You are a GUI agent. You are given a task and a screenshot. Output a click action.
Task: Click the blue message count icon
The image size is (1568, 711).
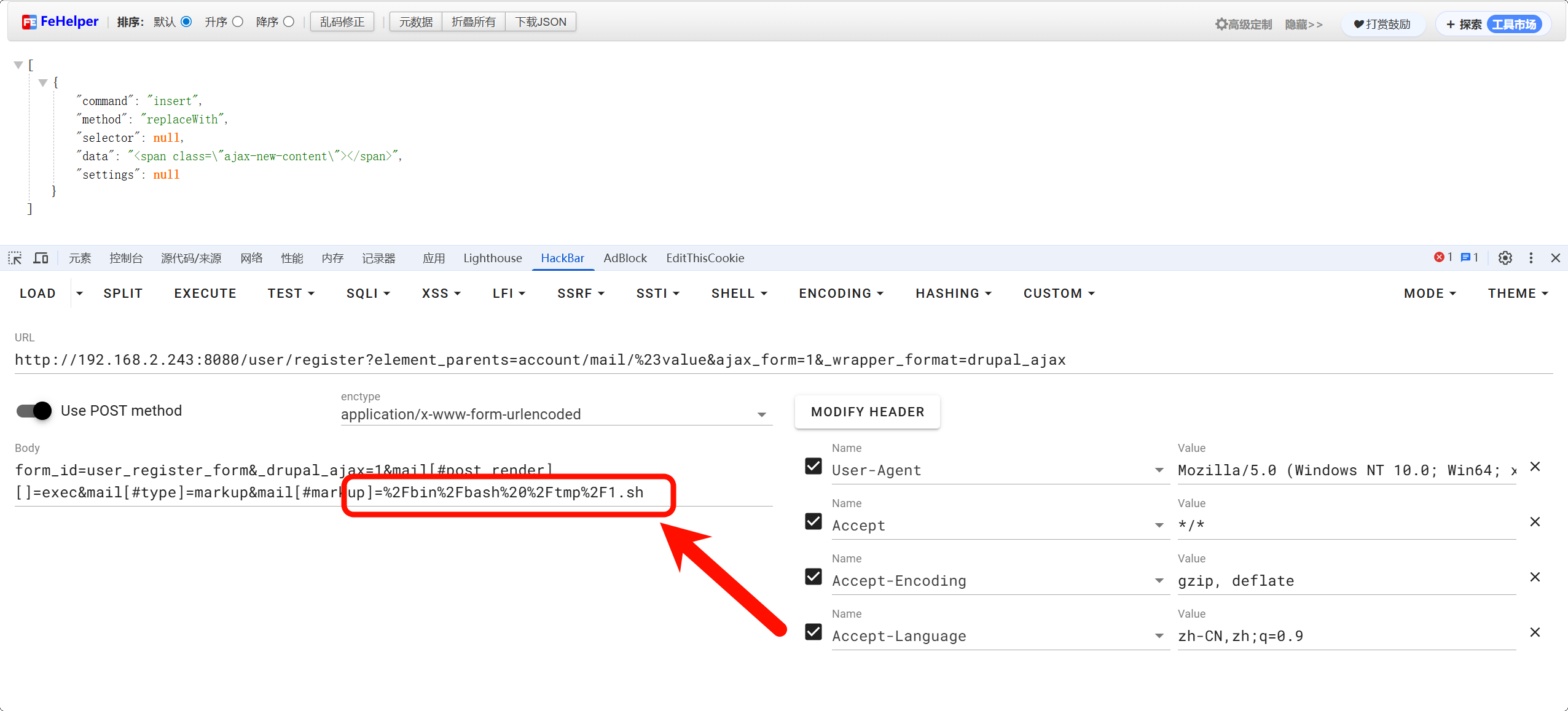pos(1465,257)
